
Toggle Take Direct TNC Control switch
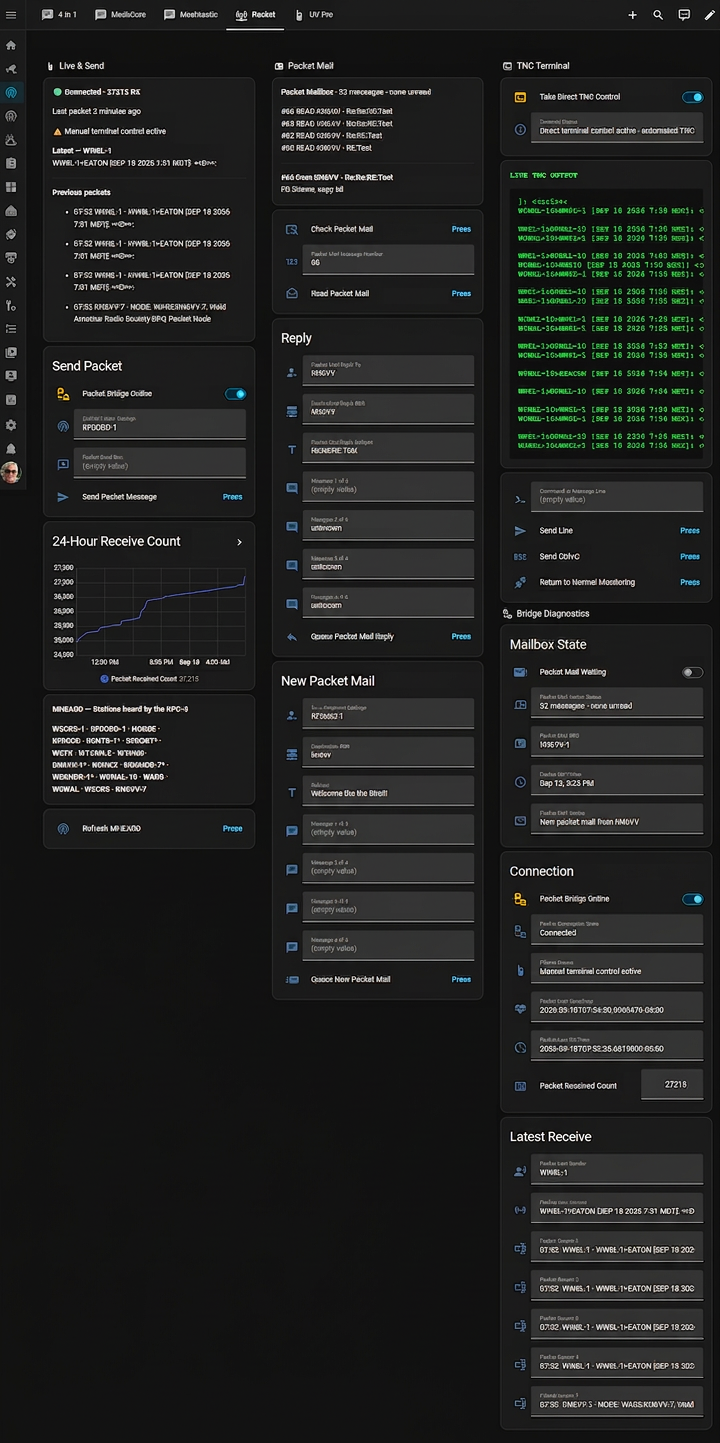pyautogui.click(x=692, y=97)
